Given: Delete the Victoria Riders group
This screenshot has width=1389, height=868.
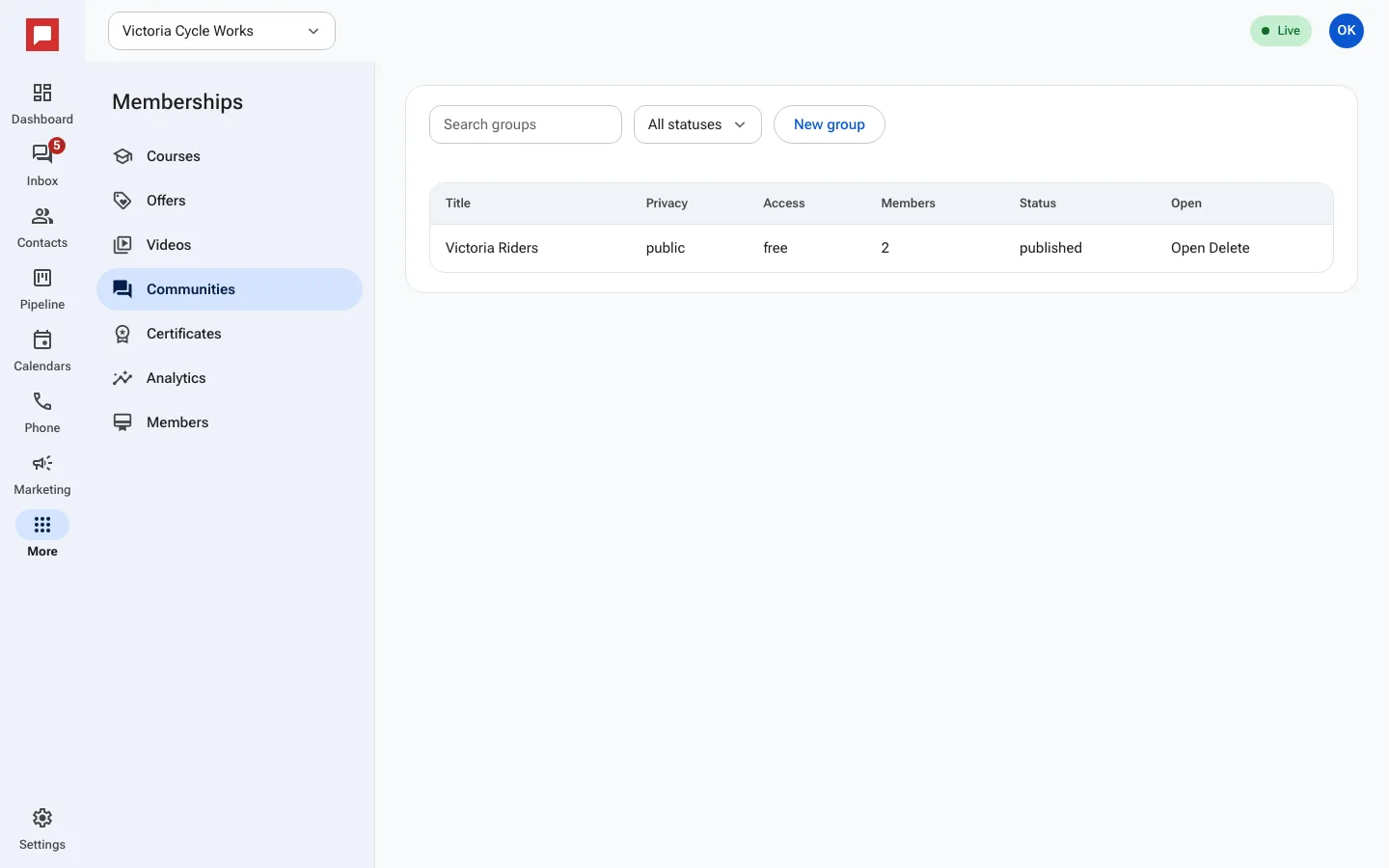Looking at the screenshot, I should (x=1230, y=248).
